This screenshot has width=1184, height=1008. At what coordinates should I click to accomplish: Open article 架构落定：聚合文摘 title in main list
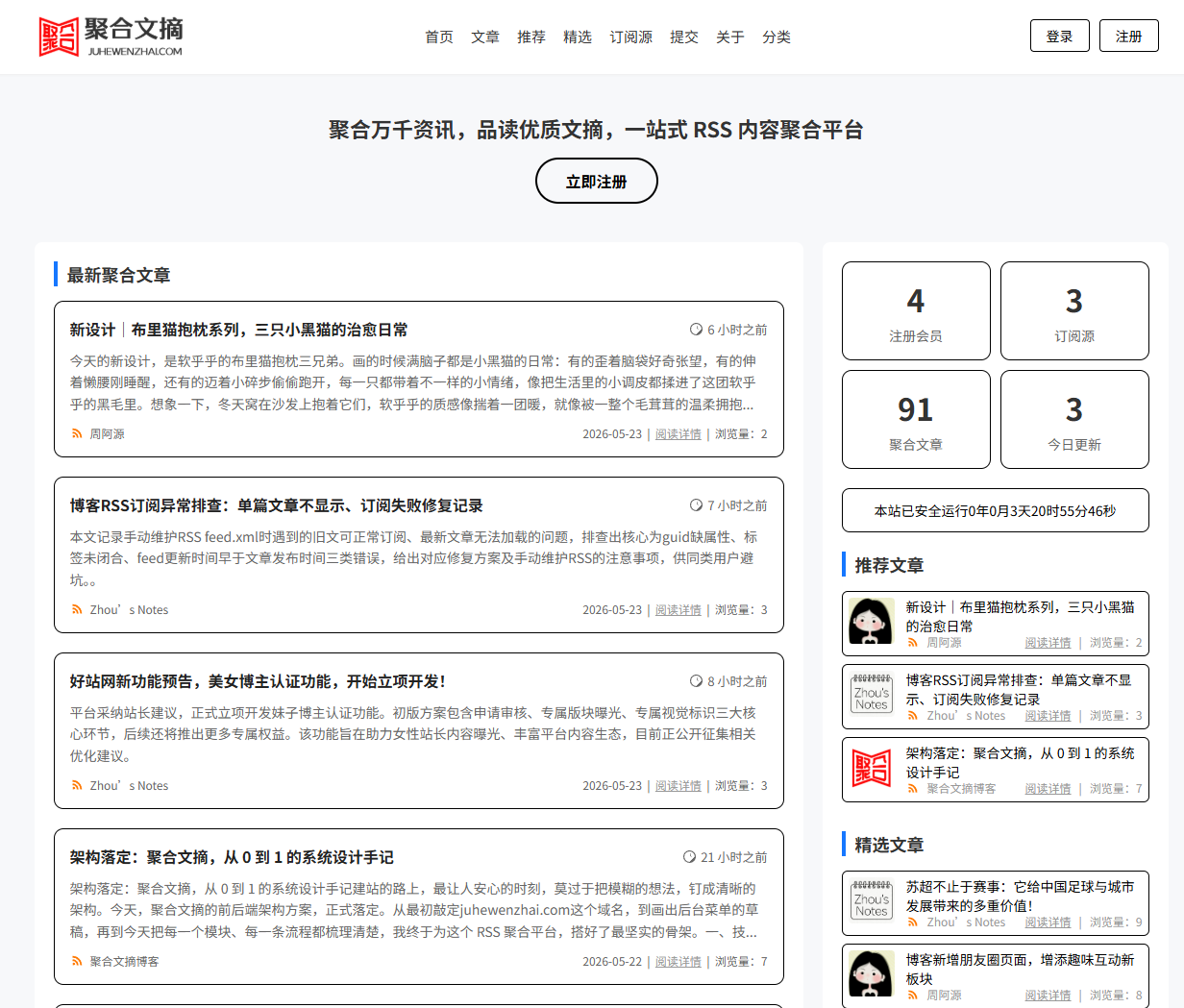coord(232,857)
